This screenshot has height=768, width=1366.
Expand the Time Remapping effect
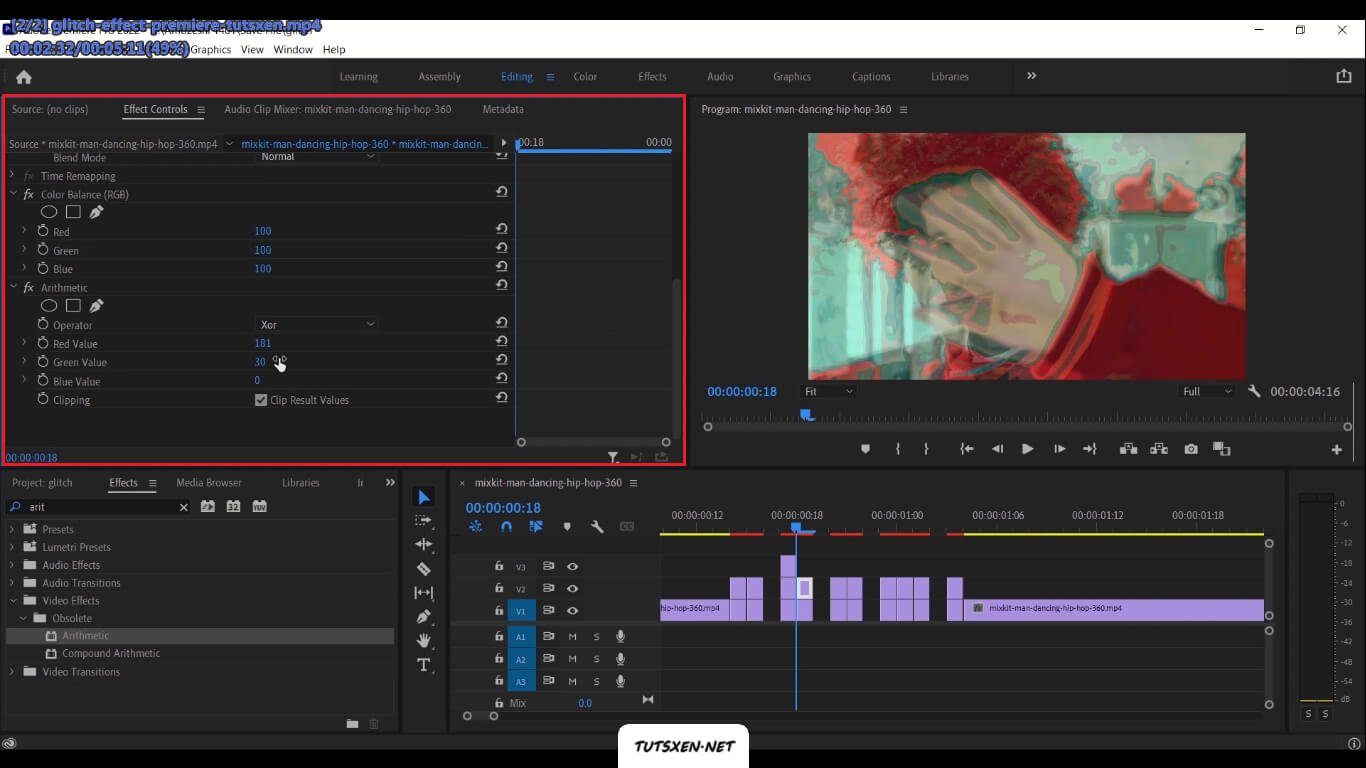pyautogui.click(x=12, y=176)
